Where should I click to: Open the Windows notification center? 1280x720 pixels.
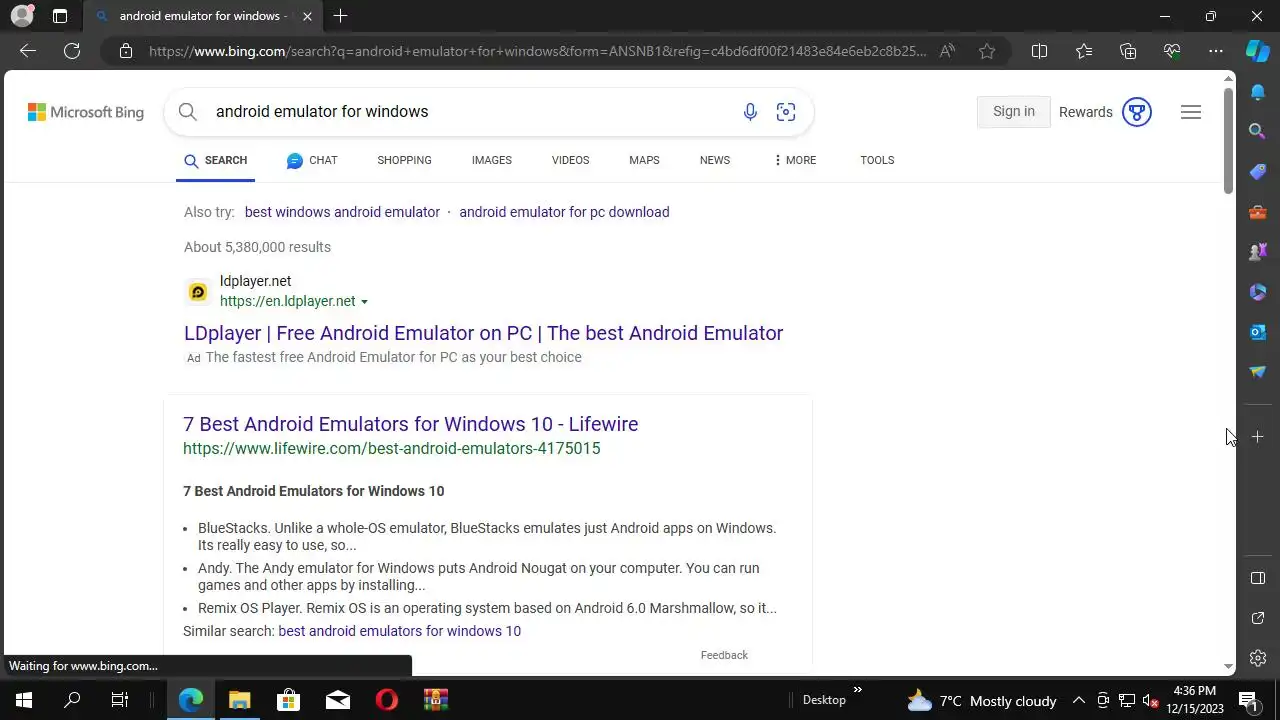pos(1248,700)
